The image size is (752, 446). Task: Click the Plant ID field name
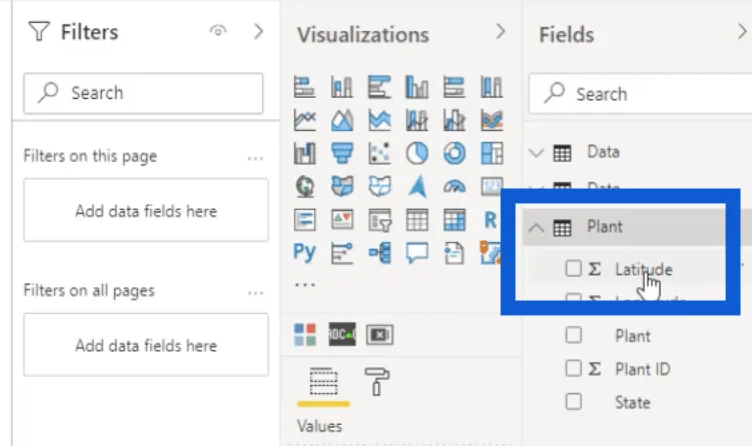pyautogui.click(x=642, y=369)
